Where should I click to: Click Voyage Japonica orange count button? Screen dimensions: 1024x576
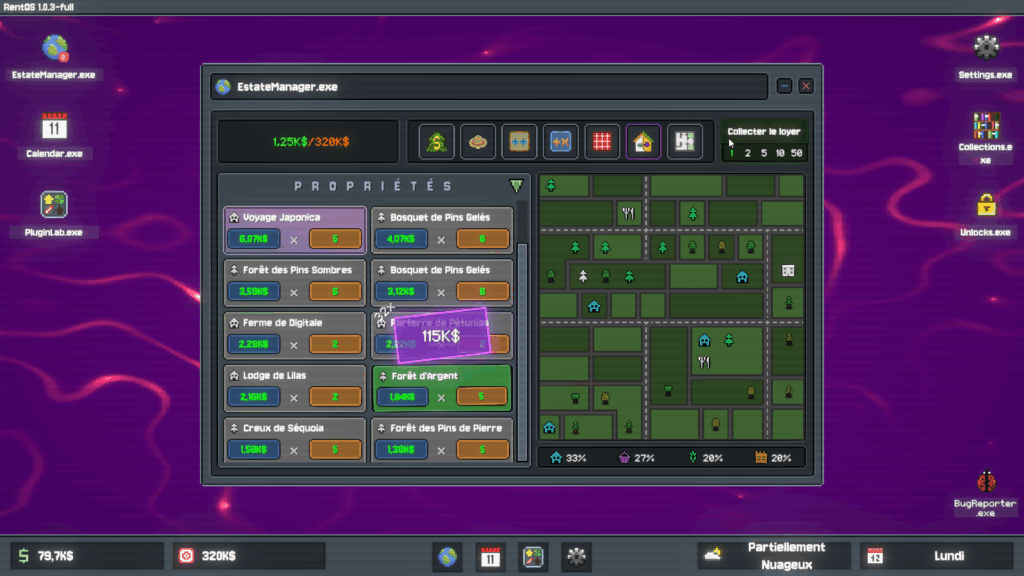coord(335,239)
